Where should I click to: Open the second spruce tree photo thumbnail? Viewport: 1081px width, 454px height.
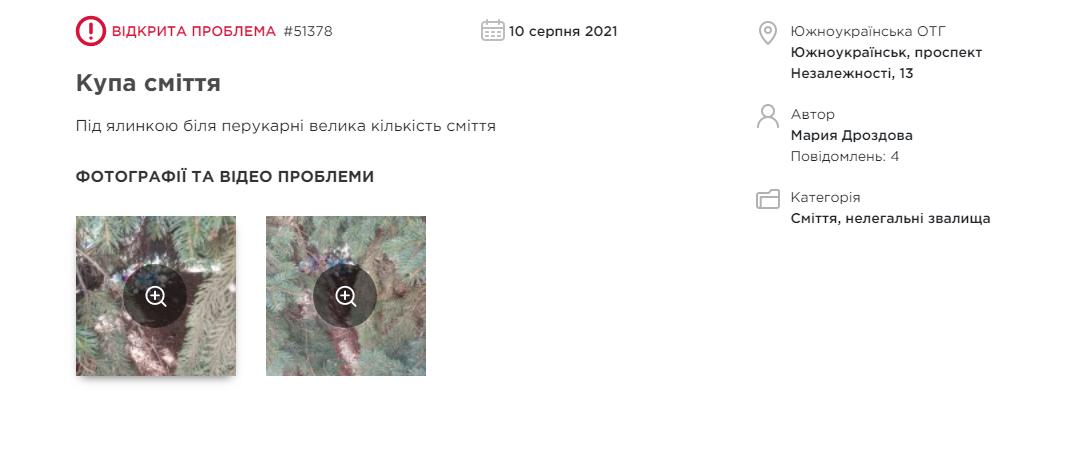346,296
